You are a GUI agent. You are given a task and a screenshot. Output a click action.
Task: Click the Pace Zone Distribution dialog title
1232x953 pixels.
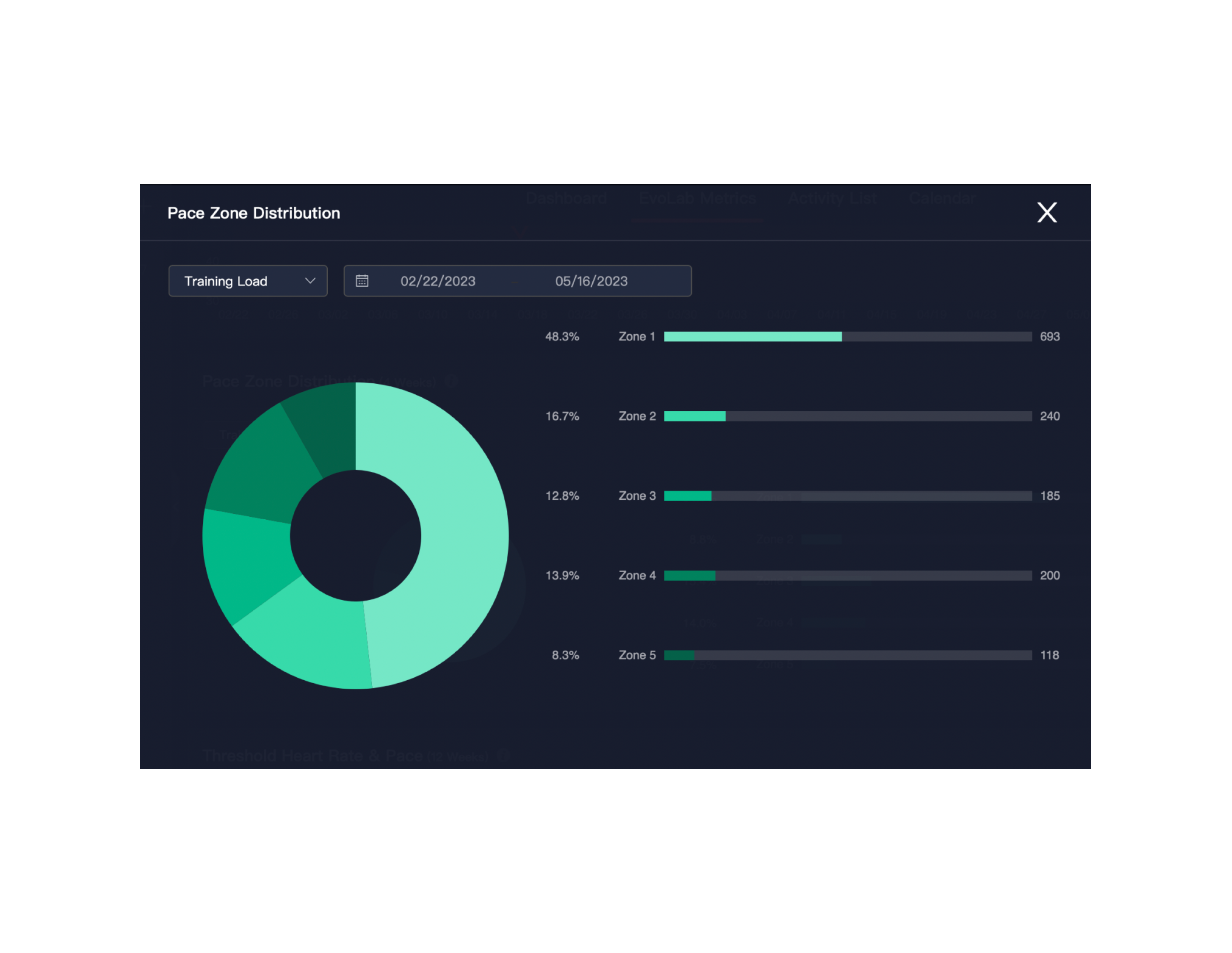click(x=254, y=213)
